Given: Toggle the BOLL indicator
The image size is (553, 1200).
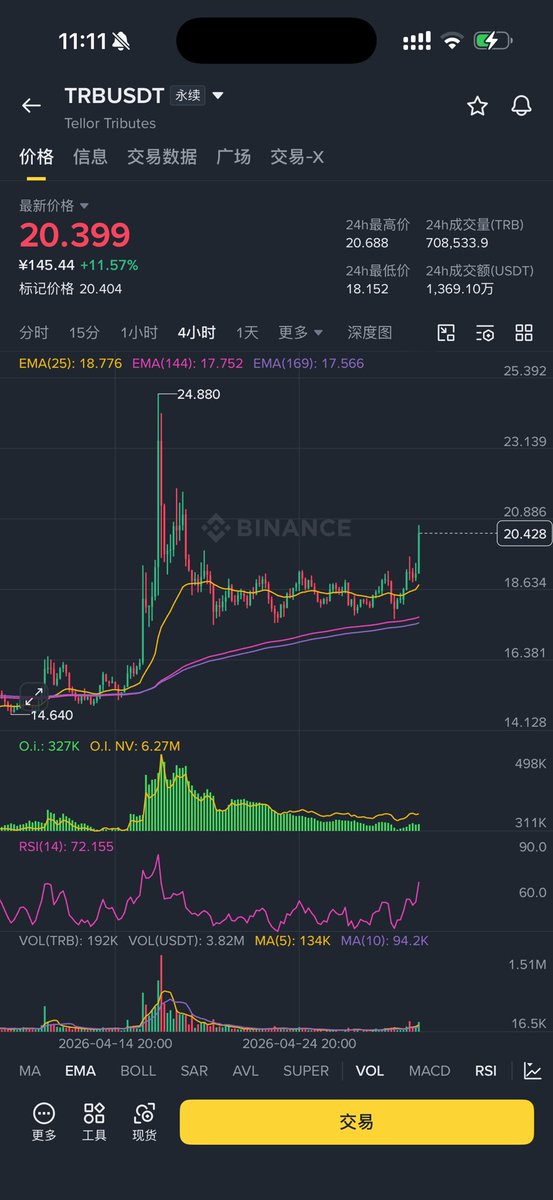Looking at the screenshot, I should point(138,1070).
